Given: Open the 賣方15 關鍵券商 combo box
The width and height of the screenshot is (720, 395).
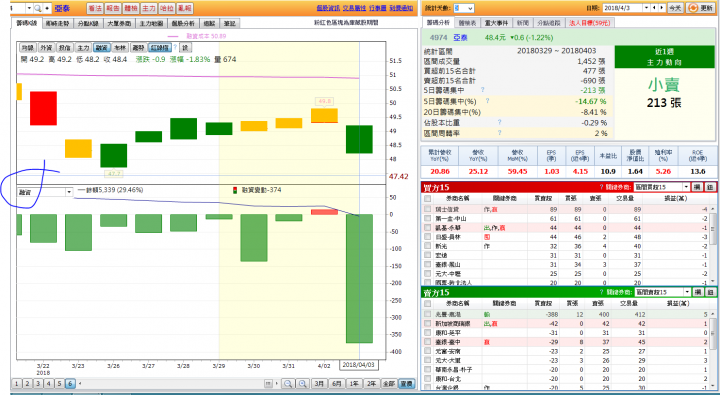Looking at the screenshot, I should [662, 292].
